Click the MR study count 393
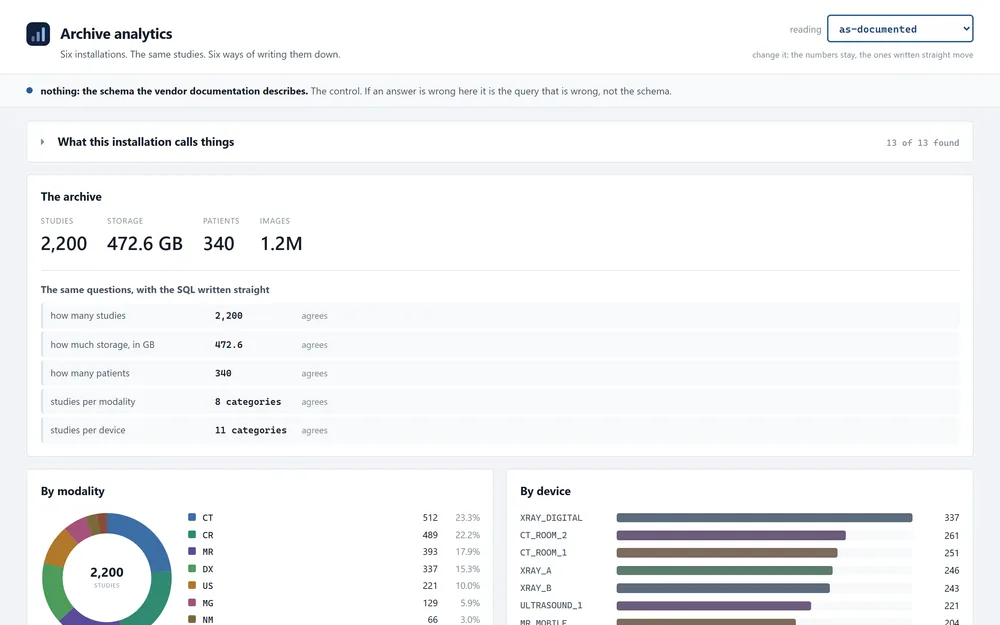Viewport: 1000px width, 625px height. click(430, 552)
